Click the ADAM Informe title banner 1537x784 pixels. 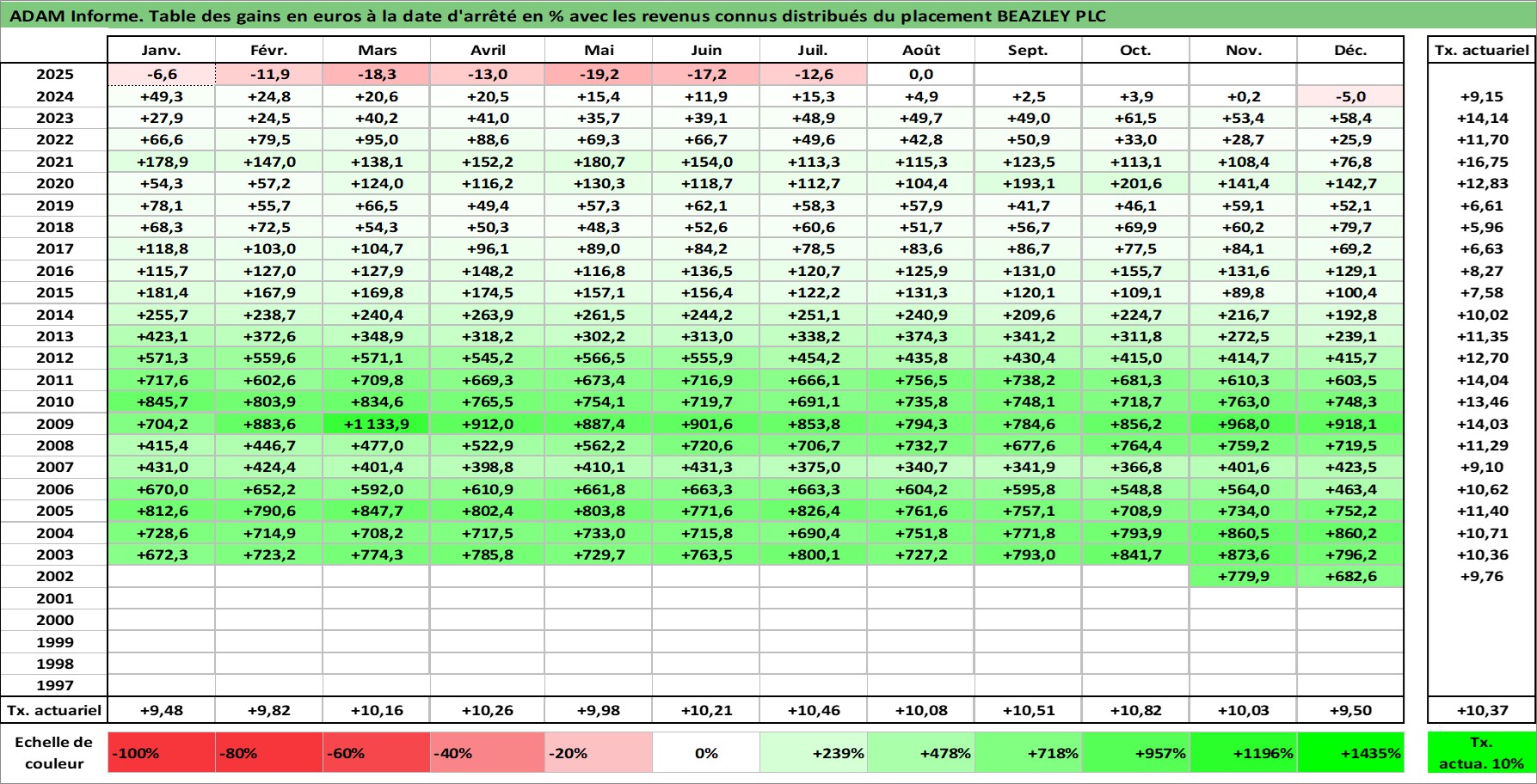[768, 15]
